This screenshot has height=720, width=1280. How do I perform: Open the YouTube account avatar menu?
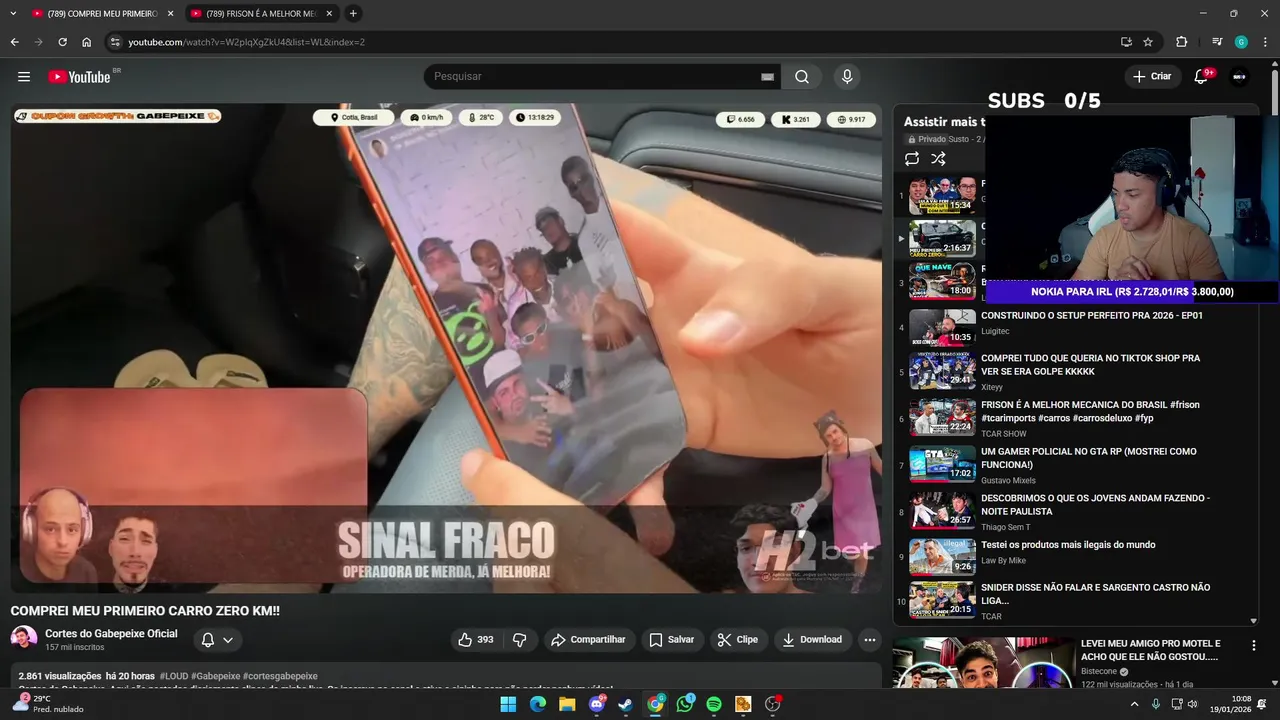click(1239, 77)
